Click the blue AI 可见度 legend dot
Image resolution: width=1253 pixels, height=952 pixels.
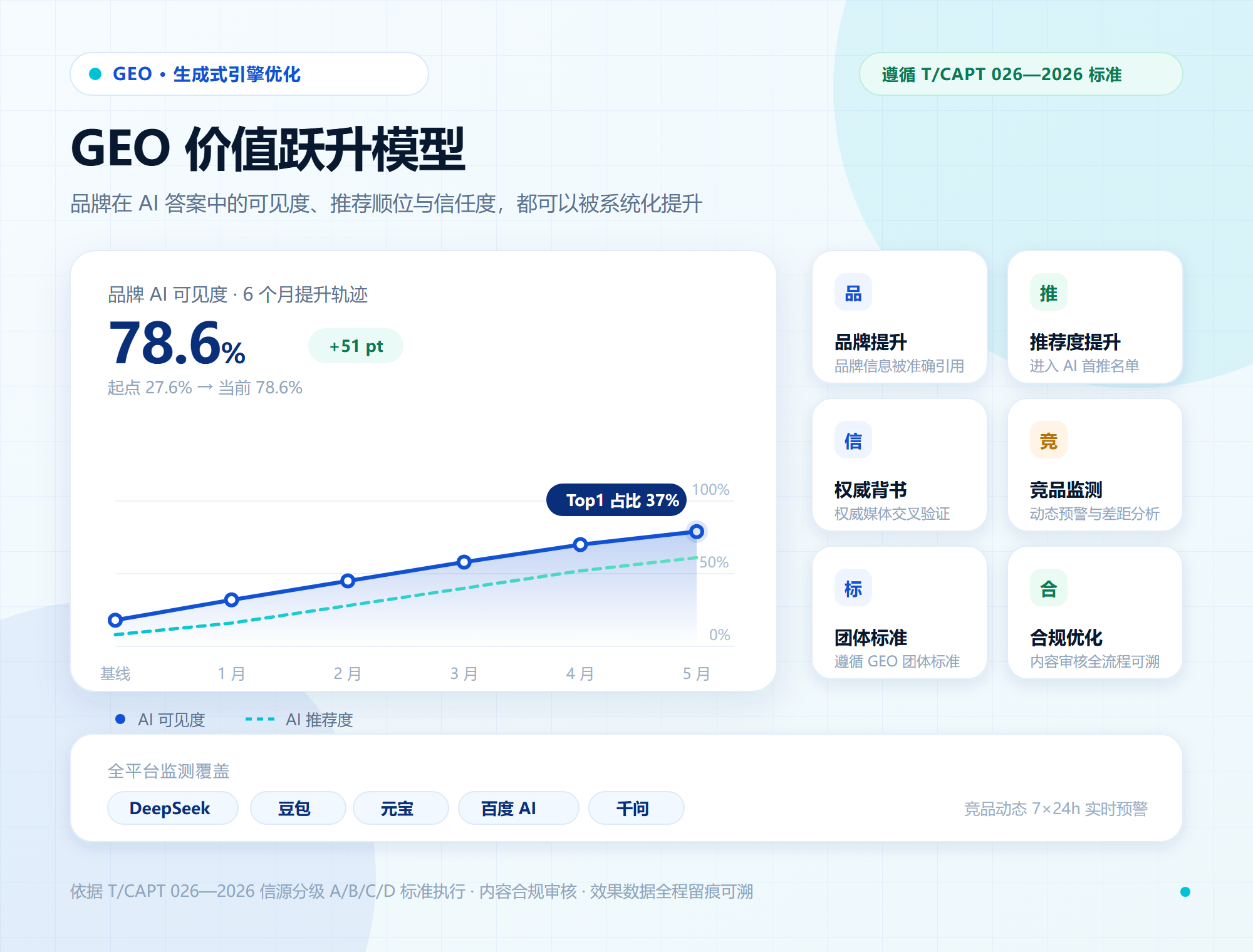[120, 719]
